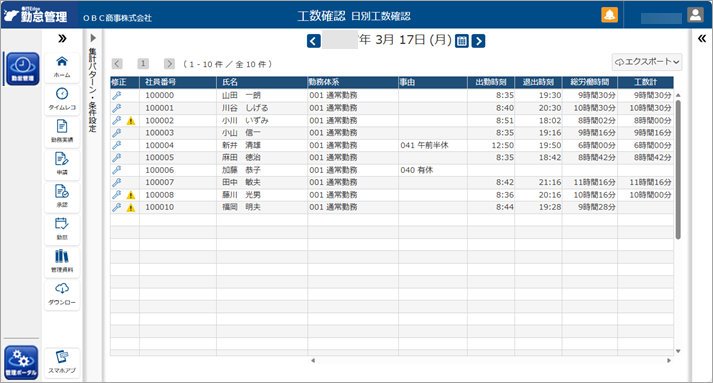Click warning icon on row 100010
This screenshot has height=383, width=713.
[131, 208]
